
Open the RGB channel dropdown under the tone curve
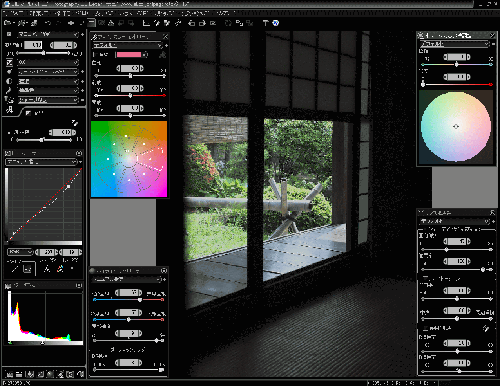20,252
